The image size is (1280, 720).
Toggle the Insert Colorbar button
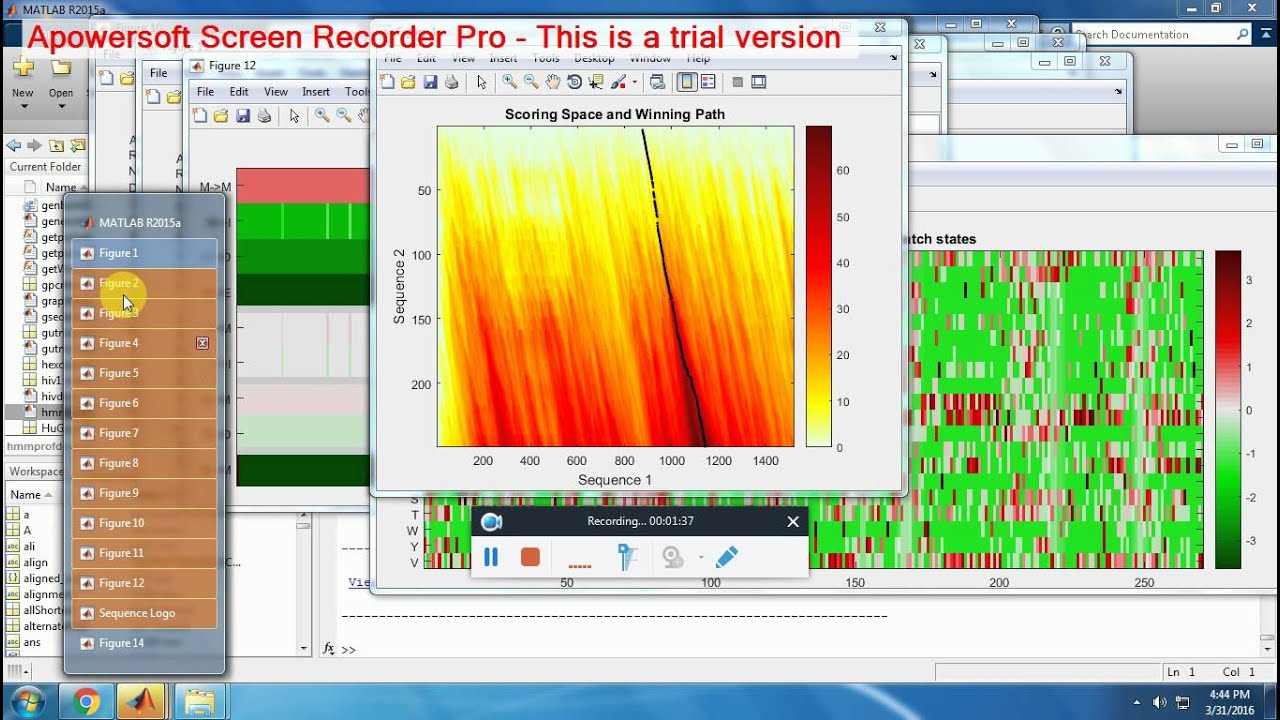[x=687, y=82]
